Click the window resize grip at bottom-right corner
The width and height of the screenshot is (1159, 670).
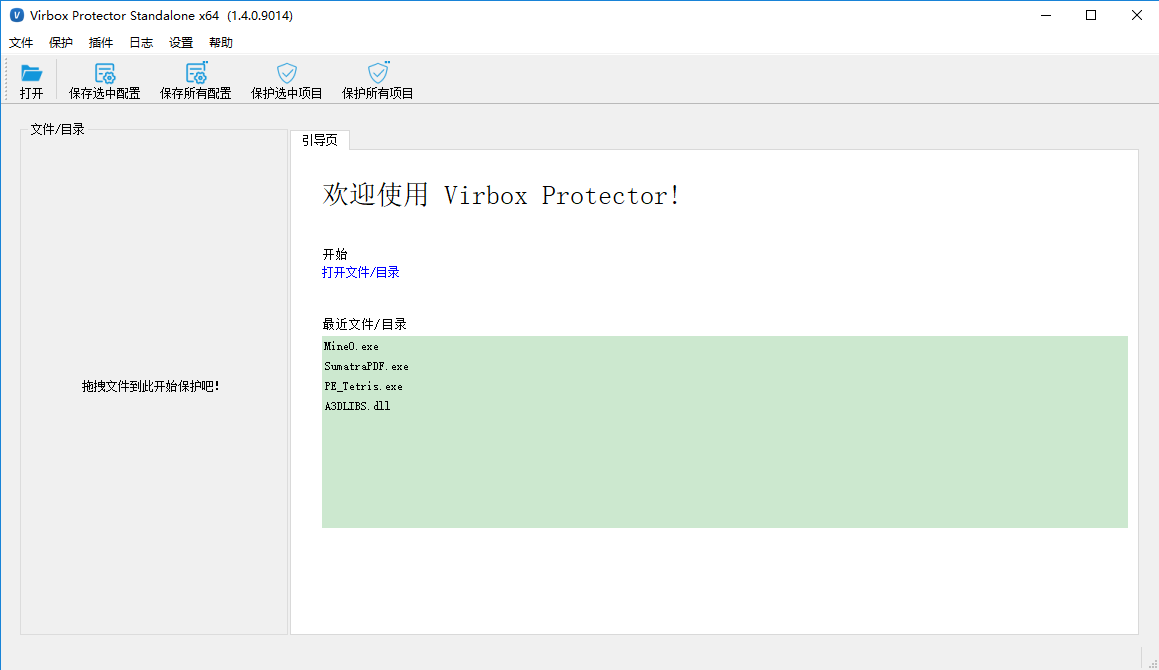[1152, 663]
